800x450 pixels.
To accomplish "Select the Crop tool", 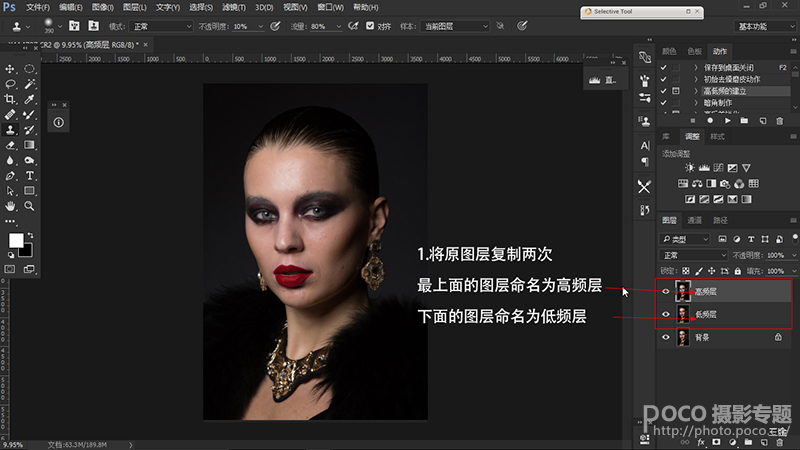I will 10,99.
